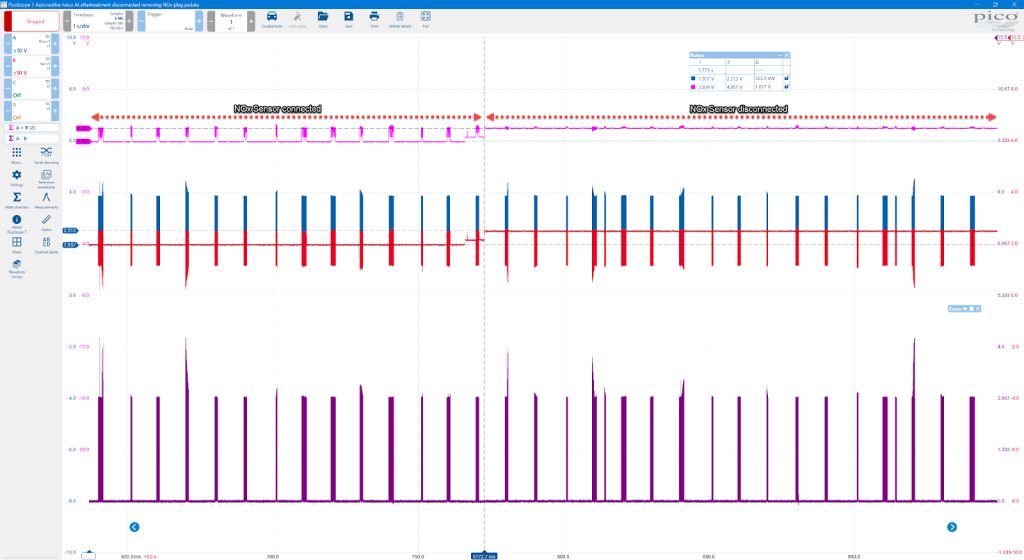
Task: Save the current waveform
Action: (x=348, y=19)
